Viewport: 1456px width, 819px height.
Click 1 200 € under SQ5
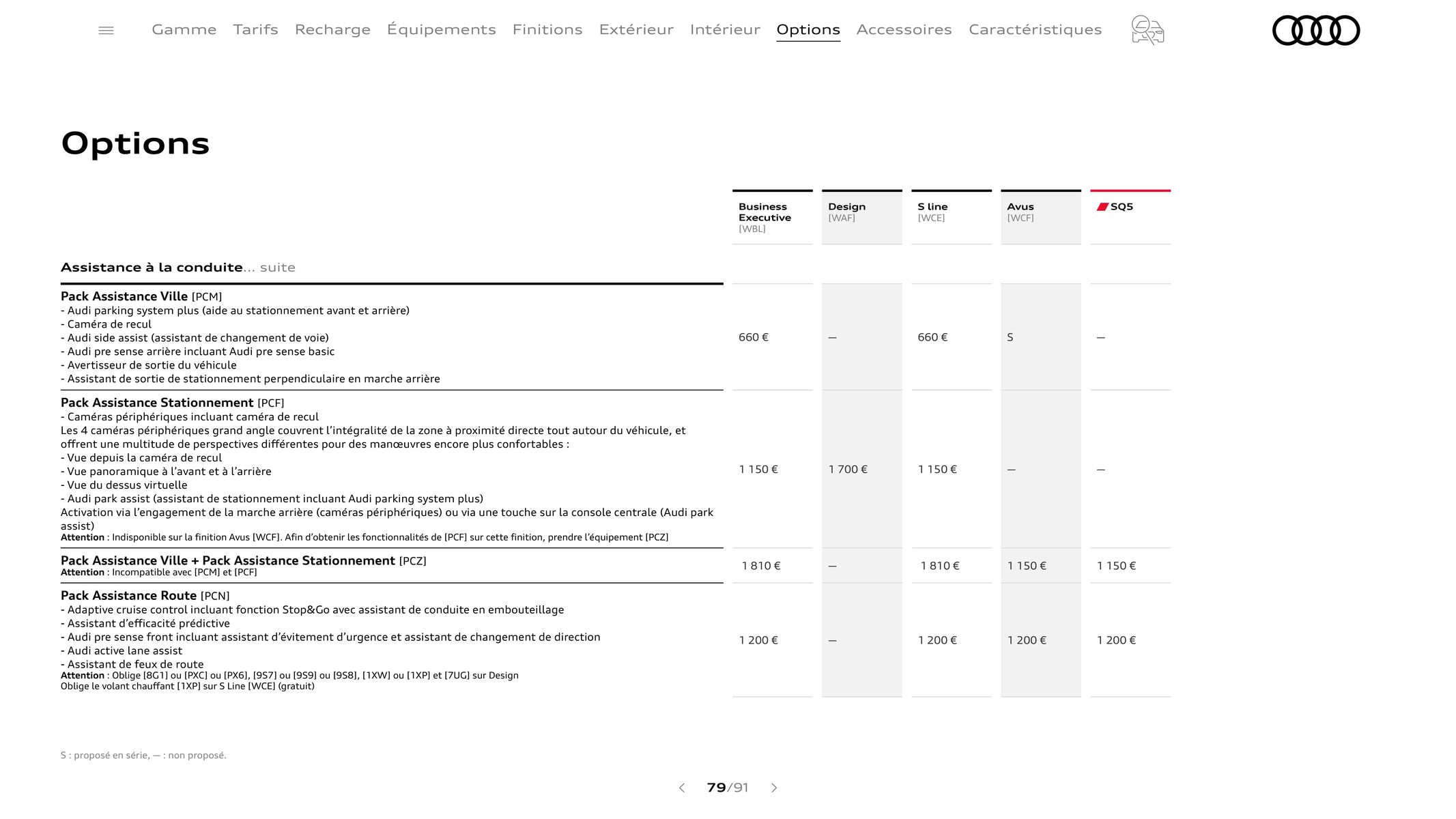point(1116,640)
